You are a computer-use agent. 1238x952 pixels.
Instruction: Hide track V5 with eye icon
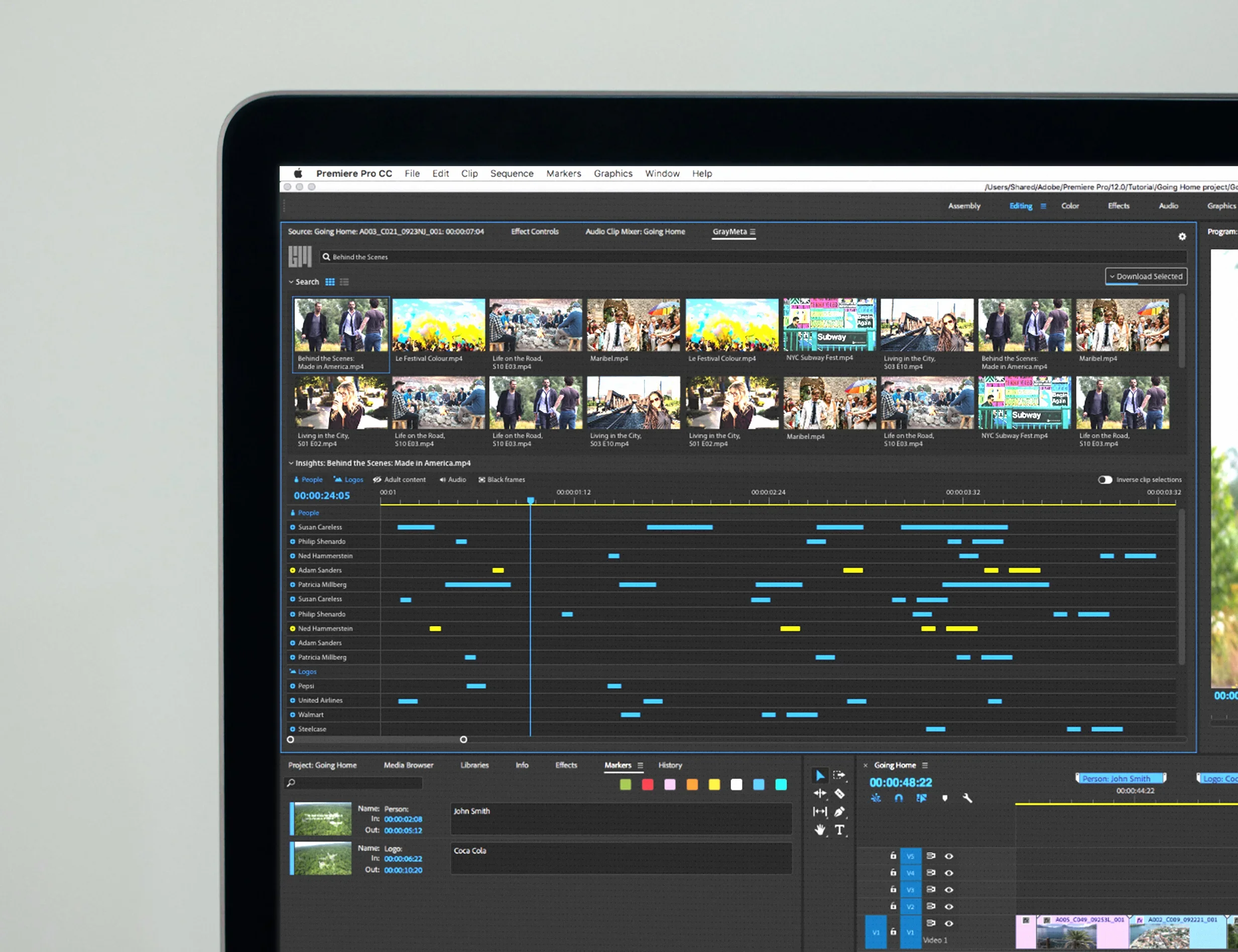tap(949, 856)
